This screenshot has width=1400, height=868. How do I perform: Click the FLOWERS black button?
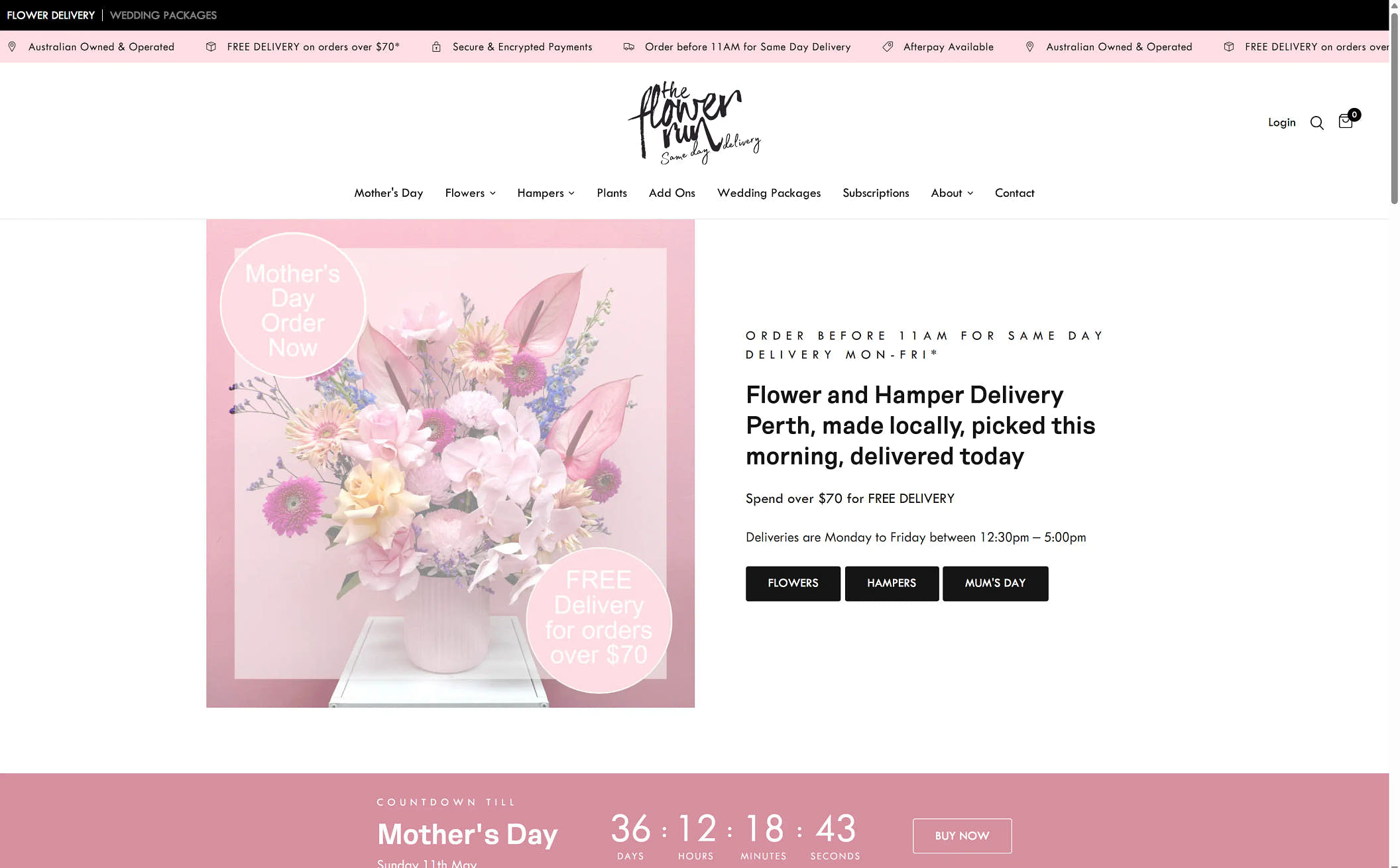793,583
